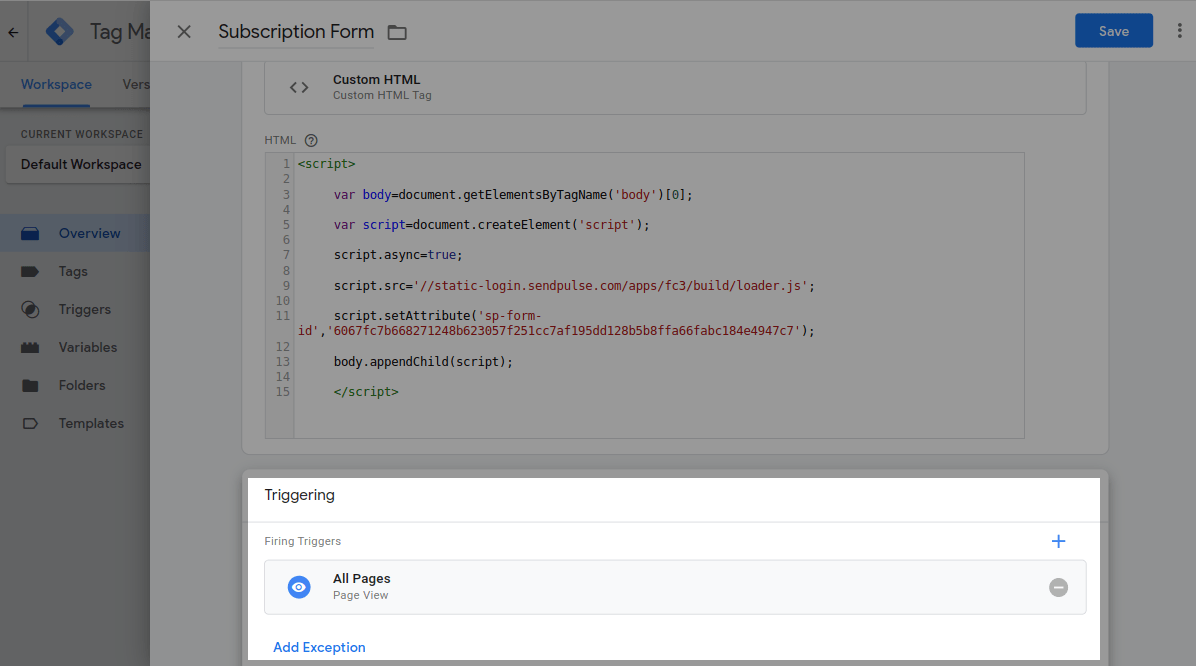1196x666 pixels.
Task: Click the folder icon beside tag name
Action: [x=397, y=33]
